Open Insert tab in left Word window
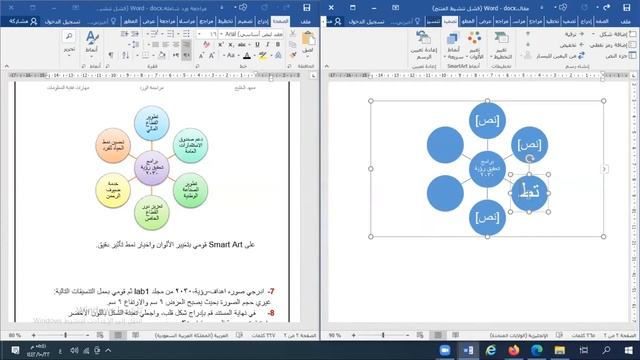 (x=262, y=21)
